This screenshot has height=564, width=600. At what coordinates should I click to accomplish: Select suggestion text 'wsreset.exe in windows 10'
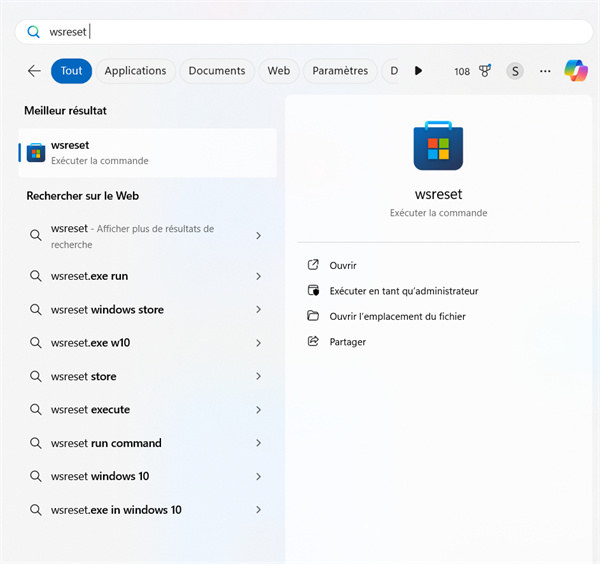(x=116, y=510)
